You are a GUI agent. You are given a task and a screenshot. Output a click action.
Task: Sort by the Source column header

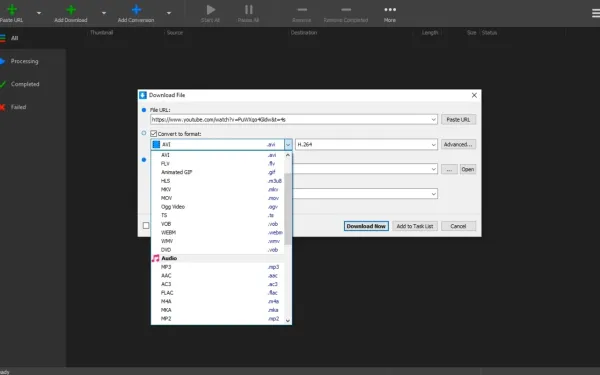pos(174,33)
